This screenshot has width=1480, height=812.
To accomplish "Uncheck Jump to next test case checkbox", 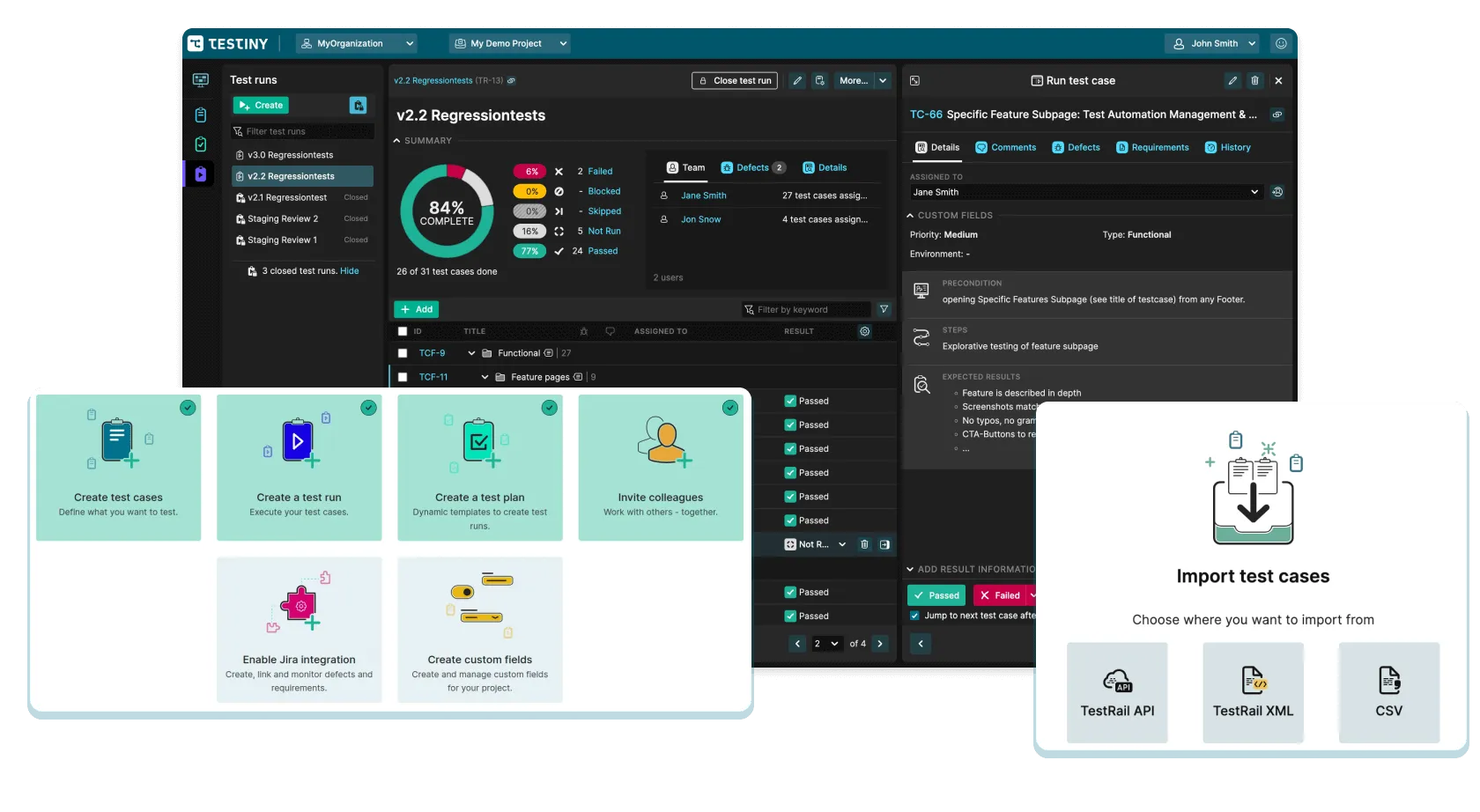I will point(914,616).
